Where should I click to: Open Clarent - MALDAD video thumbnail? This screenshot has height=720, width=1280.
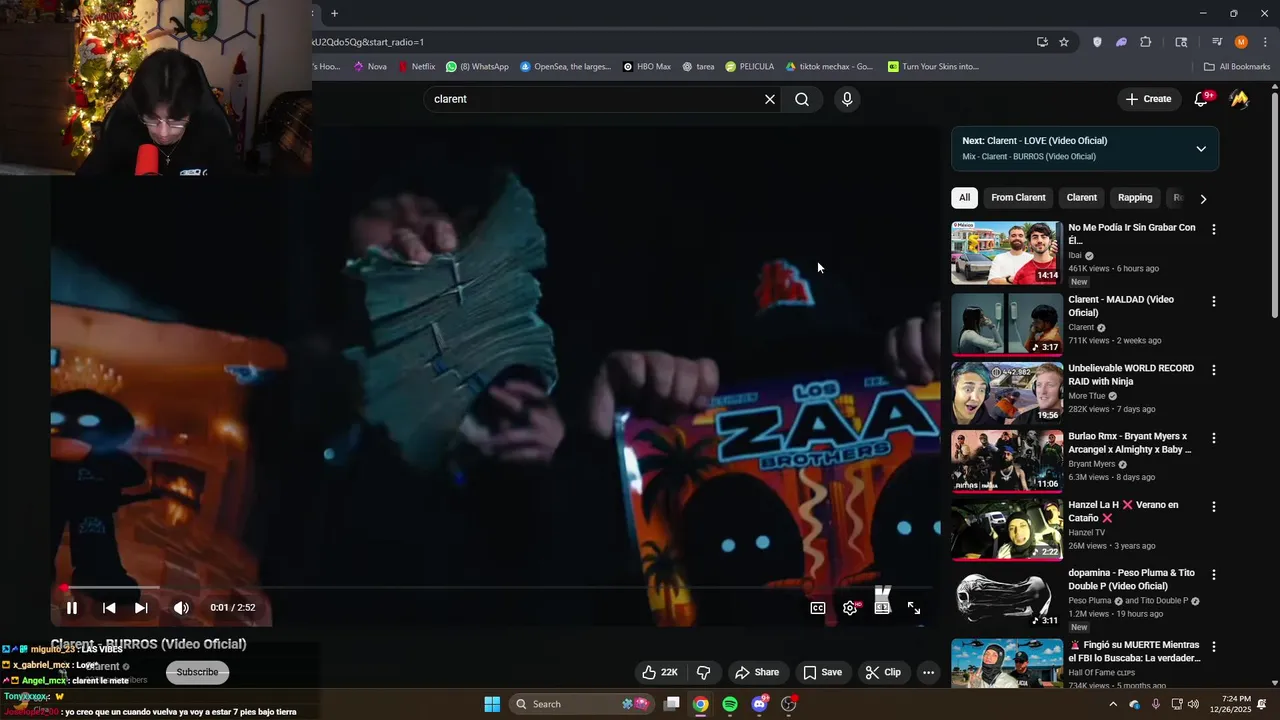coord(1007,324)
